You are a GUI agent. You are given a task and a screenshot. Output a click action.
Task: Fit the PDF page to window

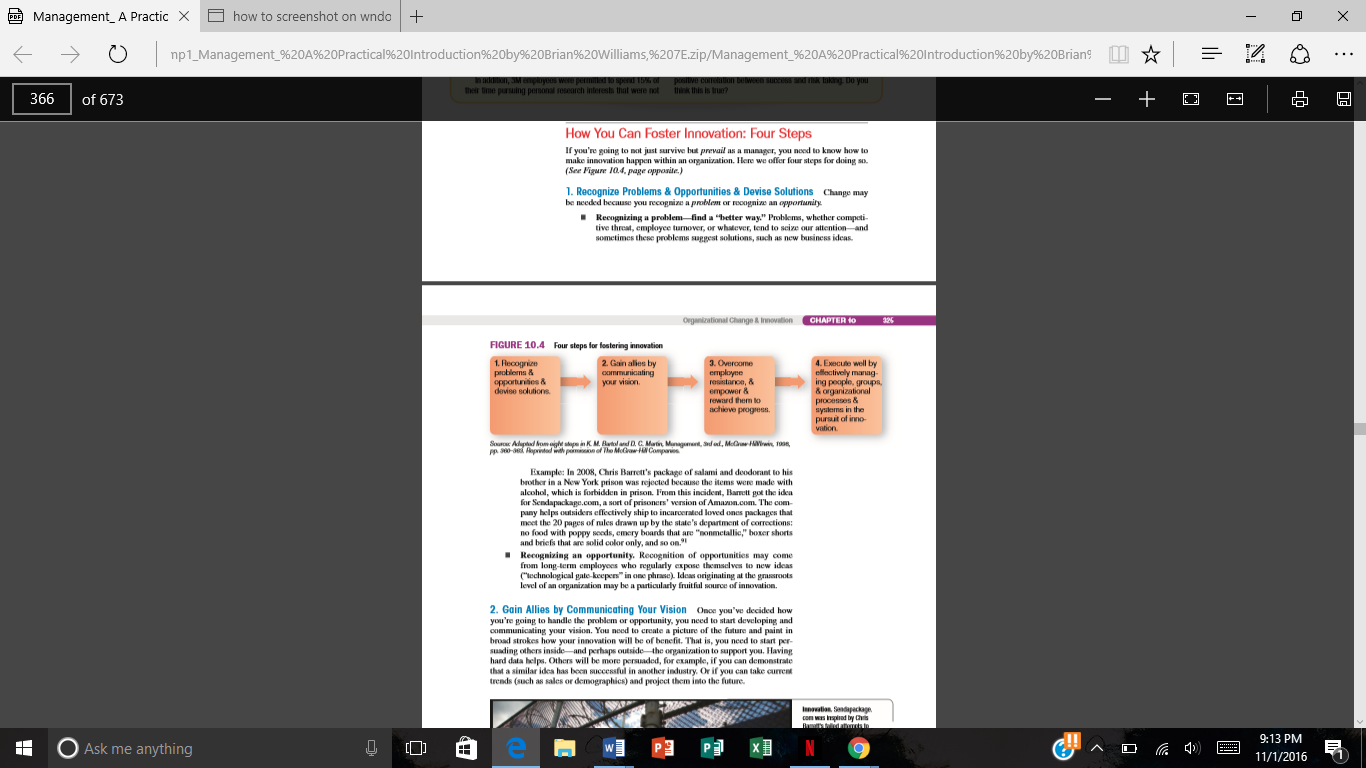pos(1191,99)
